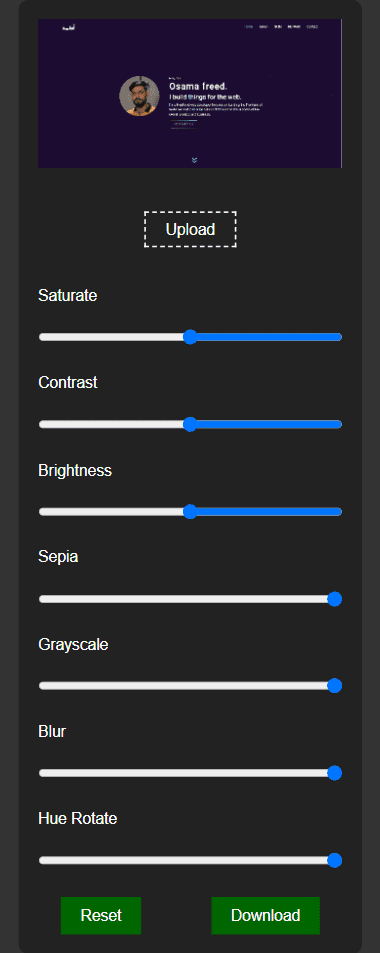
Task: Click the circular profile photo in the preview
Action: click(139, 96)
